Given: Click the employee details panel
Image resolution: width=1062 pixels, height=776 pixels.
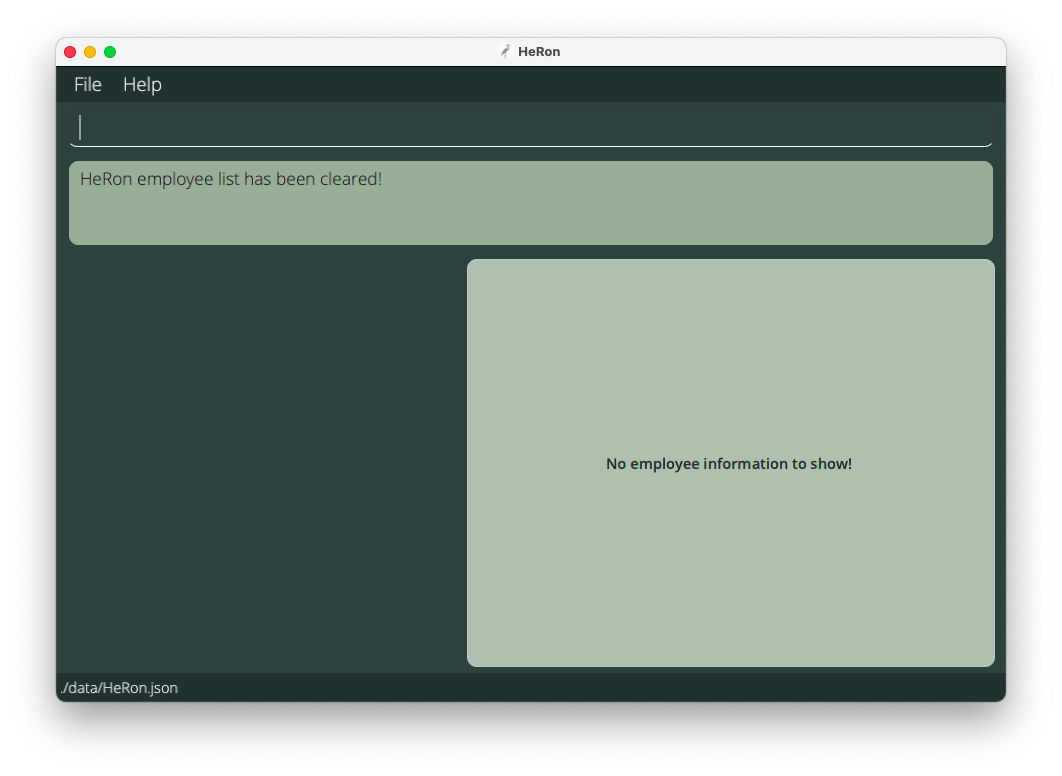Looking at the screenshot, I should click(728, 560).
